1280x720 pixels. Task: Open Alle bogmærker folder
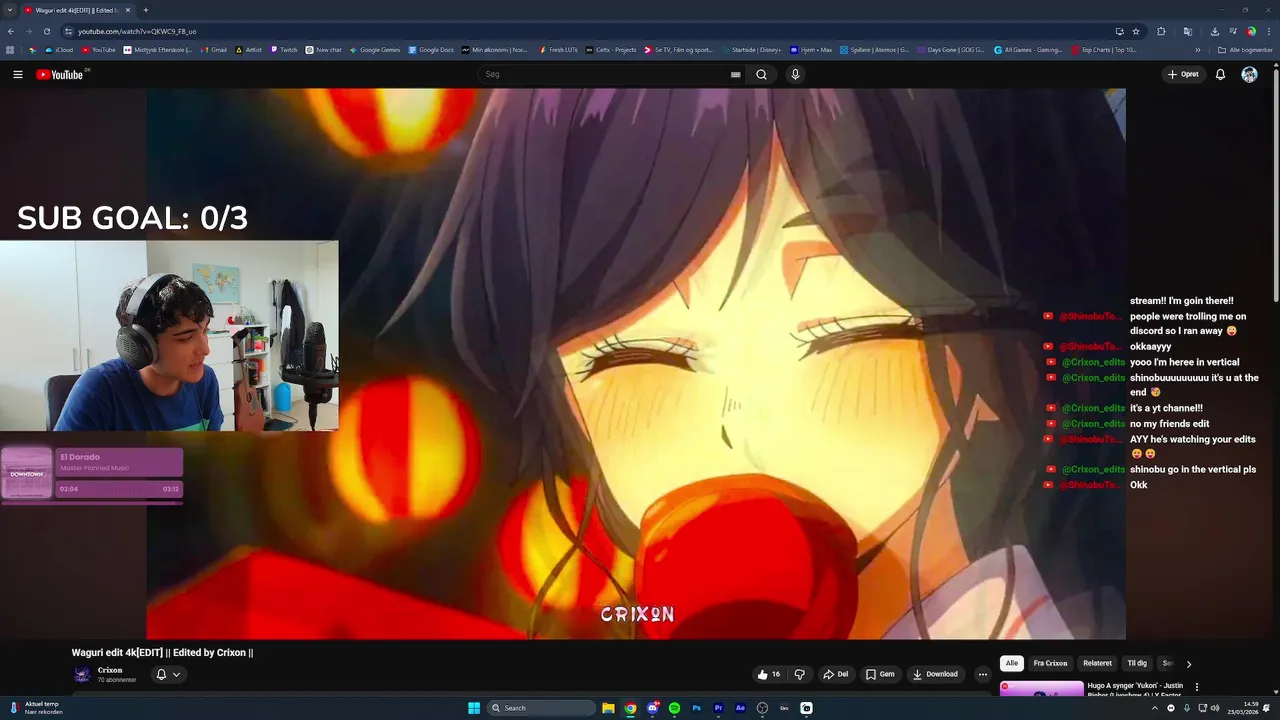tap(1245, 50)
